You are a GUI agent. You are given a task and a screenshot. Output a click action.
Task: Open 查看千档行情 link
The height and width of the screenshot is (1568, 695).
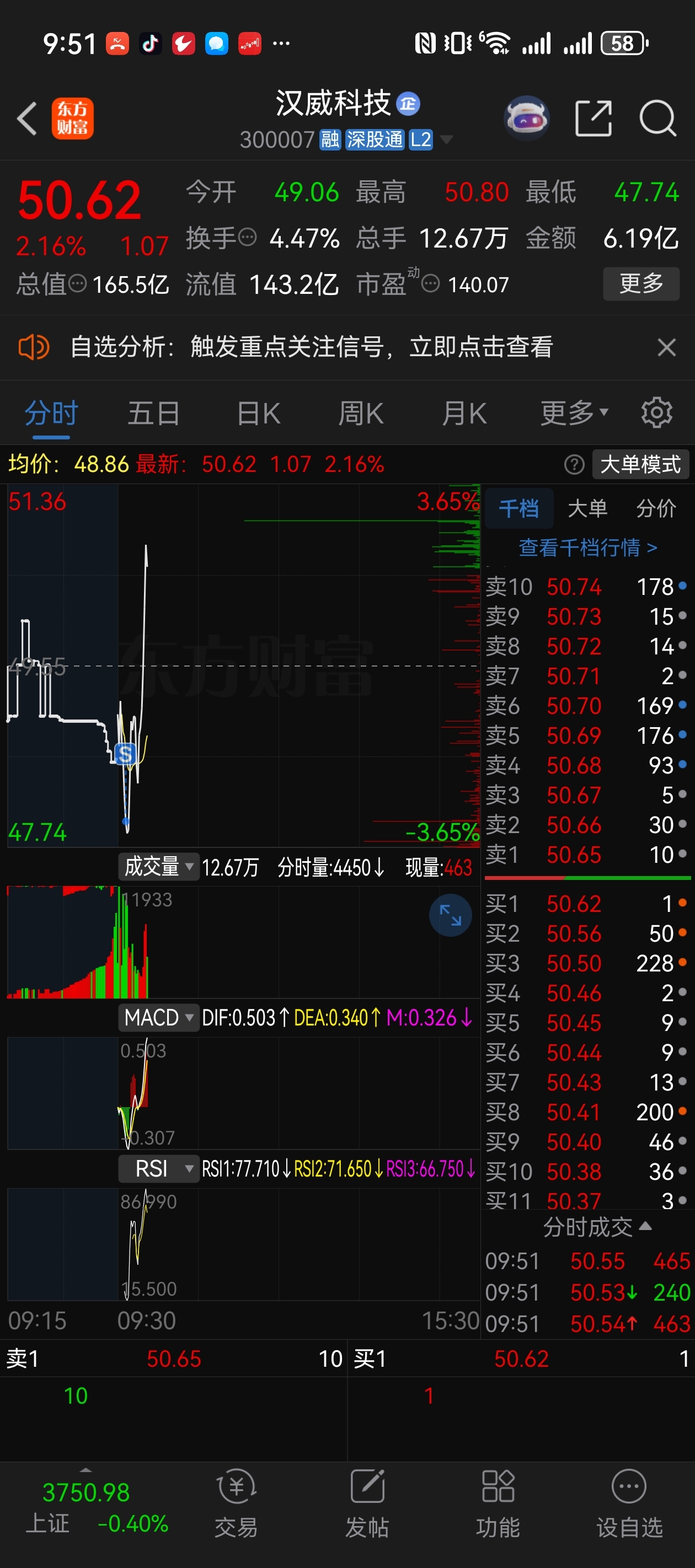pos(588,548)
